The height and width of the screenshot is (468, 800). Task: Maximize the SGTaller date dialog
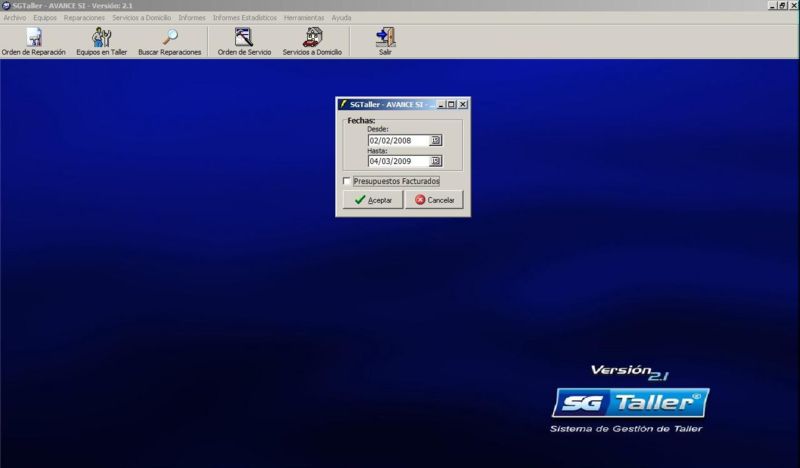point(452,104)
